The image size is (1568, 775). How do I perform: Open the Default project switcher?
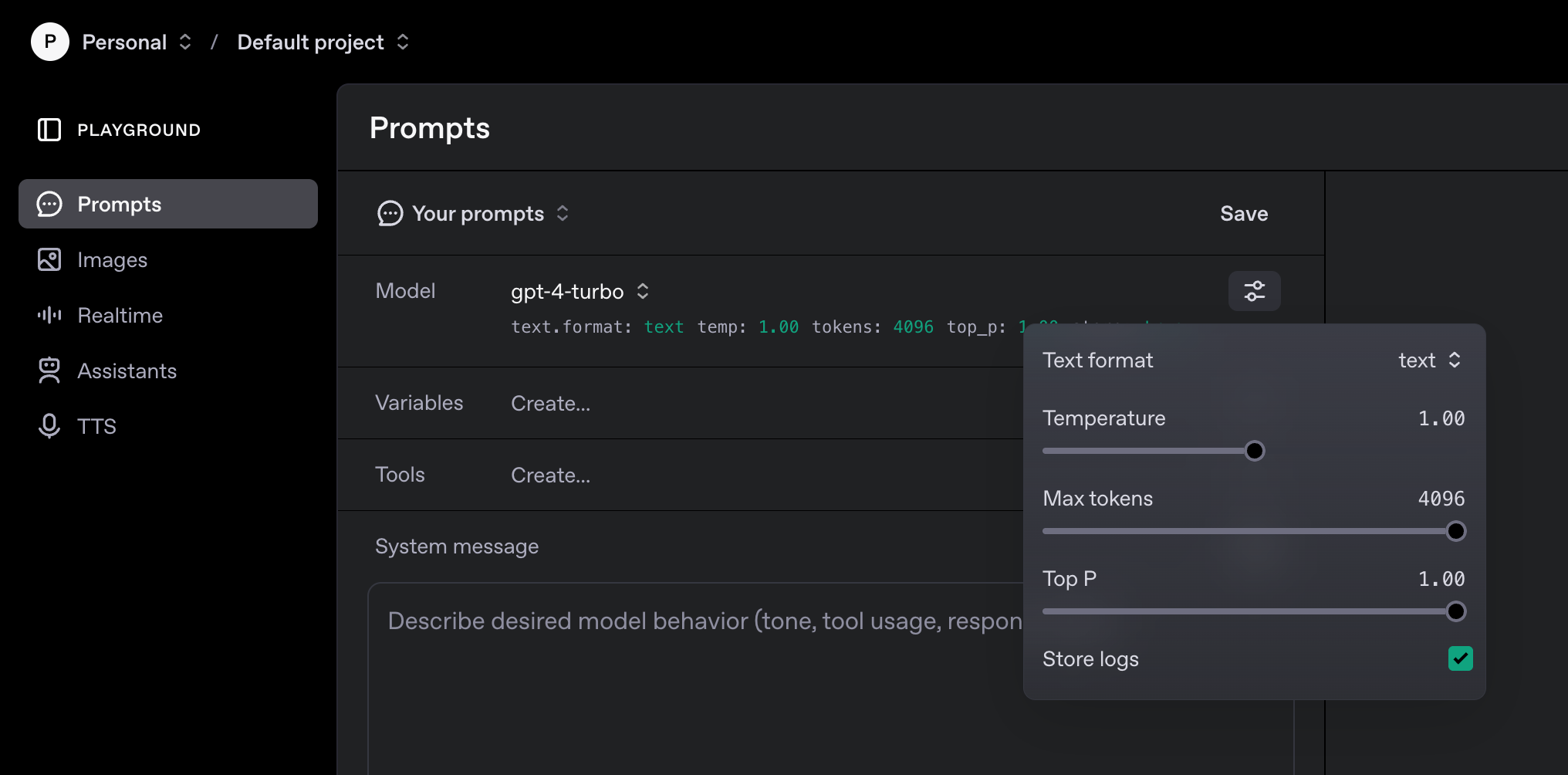coord(323,42)
